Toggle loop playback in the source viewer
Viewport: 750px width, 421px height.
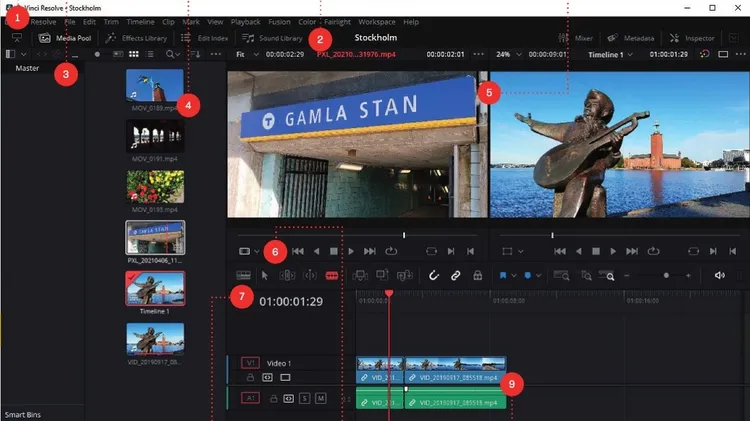(x=391, y=251)
